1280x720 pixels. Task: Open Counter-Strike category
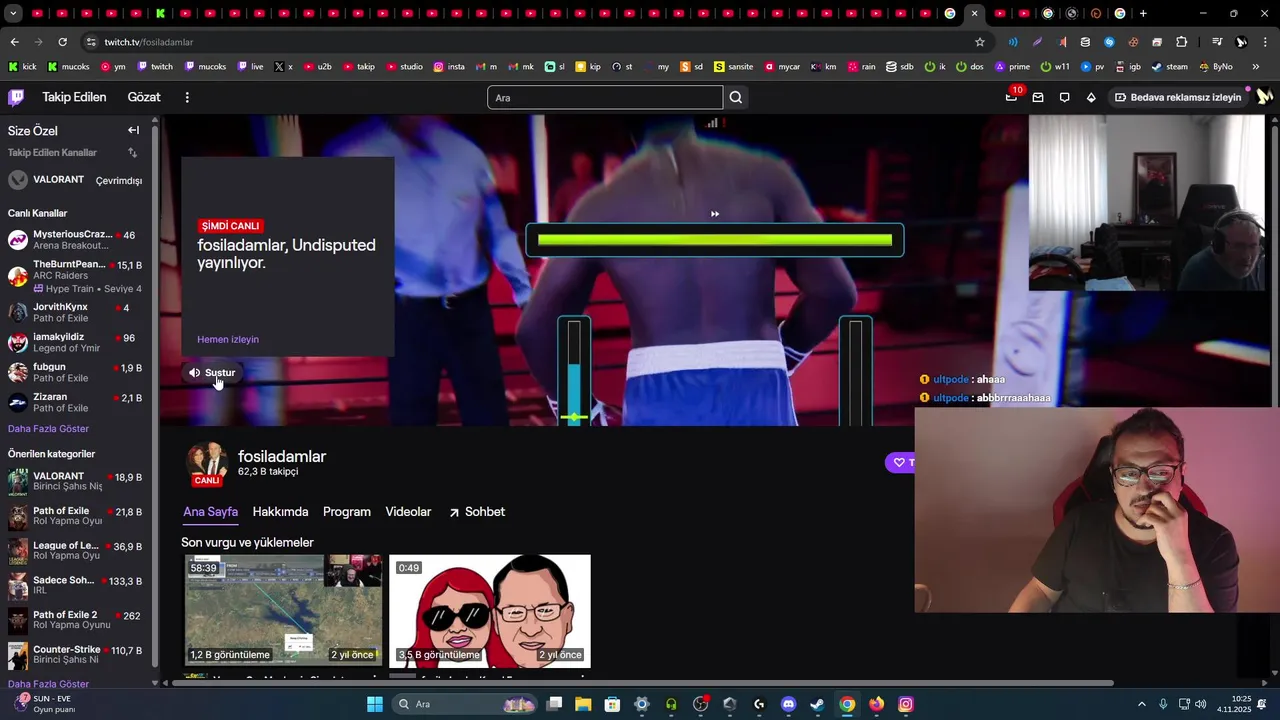[x=75, y=655]
